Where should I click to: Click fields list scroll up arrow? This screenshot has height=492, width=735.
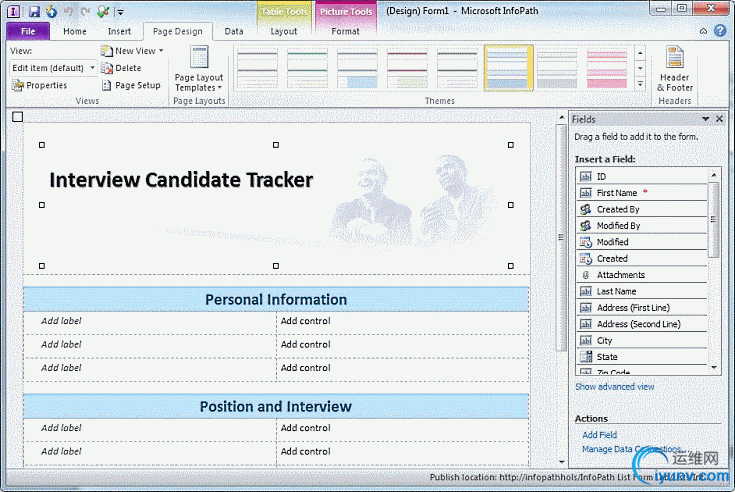[714, 175]
